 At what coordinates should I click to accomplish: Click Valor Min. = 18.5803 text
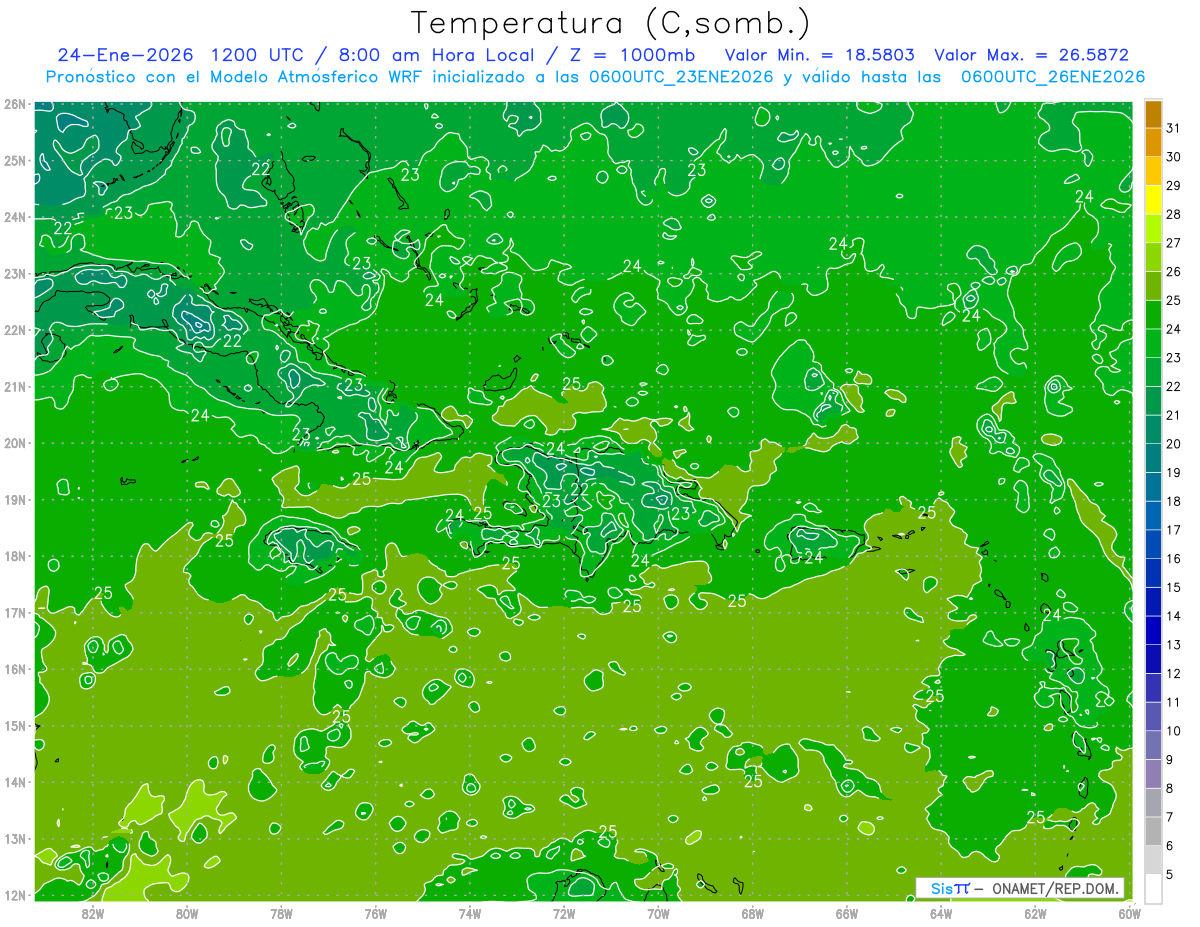[x=819, y=55]
